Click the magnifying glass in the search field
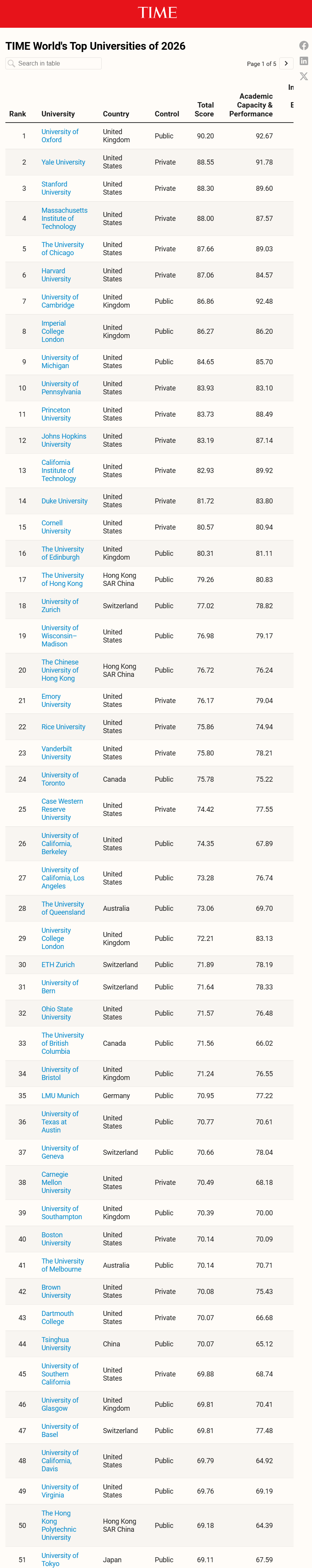This screenshot has width=312, height=1568. point(12,63)
